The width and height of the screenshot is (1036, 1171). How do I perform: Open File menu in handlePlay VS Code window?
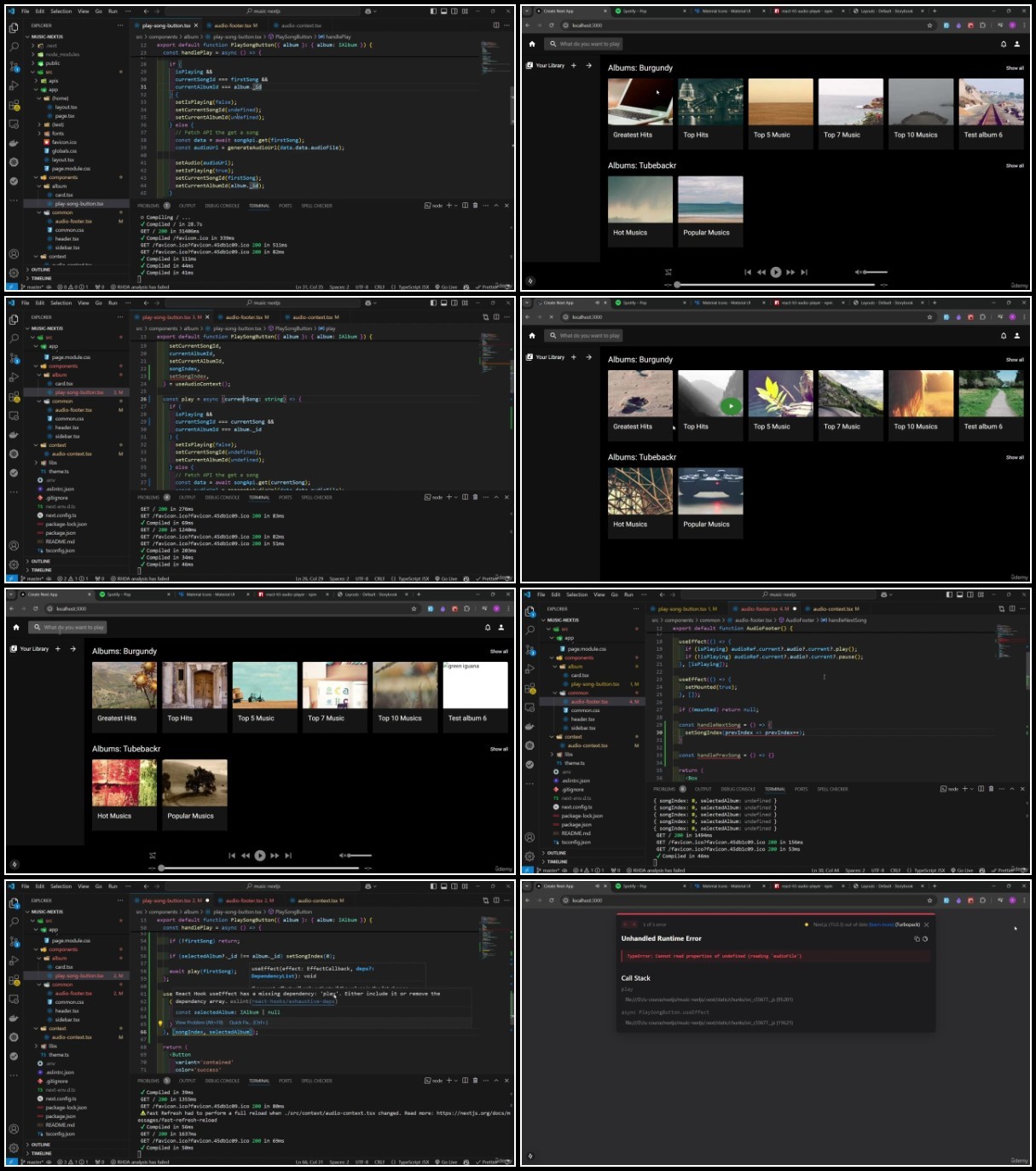pyautogui.click(x=26, y=12)
